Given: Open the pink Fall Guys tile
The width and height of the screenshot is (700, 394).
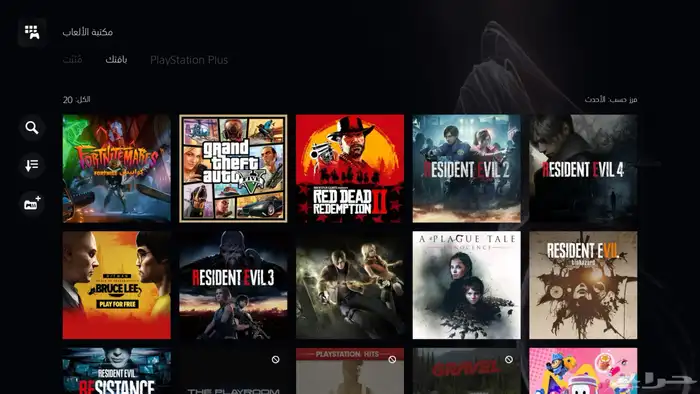Looking at the screenshot, I should click(x=583, y=371).
